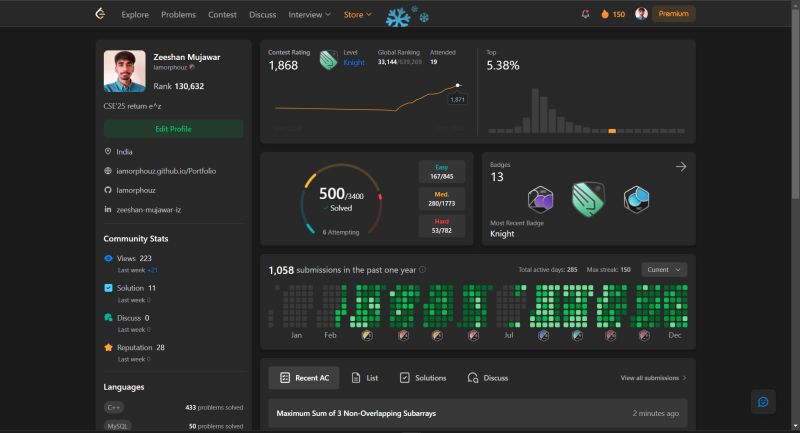
Task: Switch to the List tab
Action: pyautogui.click(x=365, y=378)
